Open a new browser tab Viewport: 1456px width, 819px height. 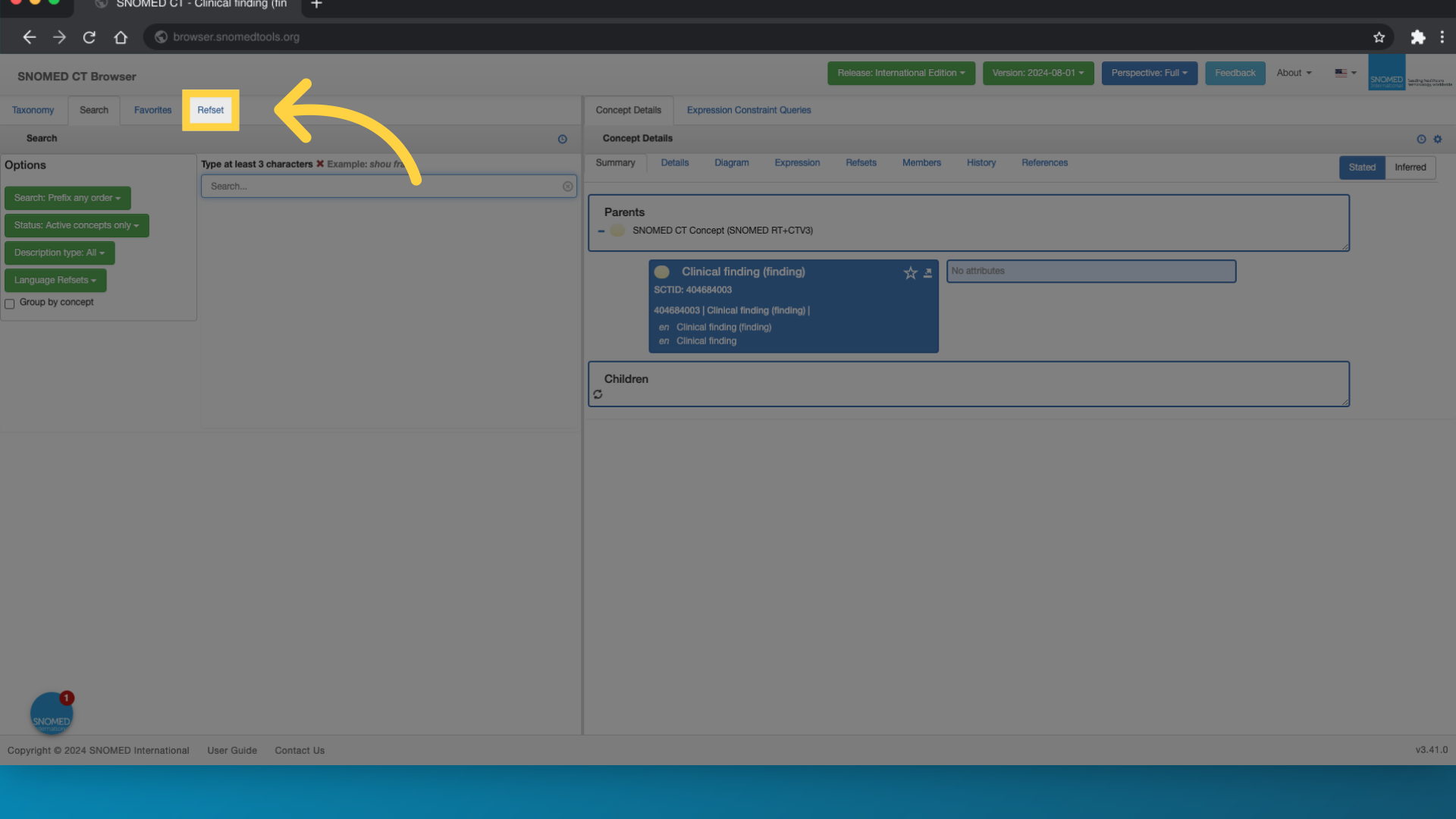coord(316,5)
